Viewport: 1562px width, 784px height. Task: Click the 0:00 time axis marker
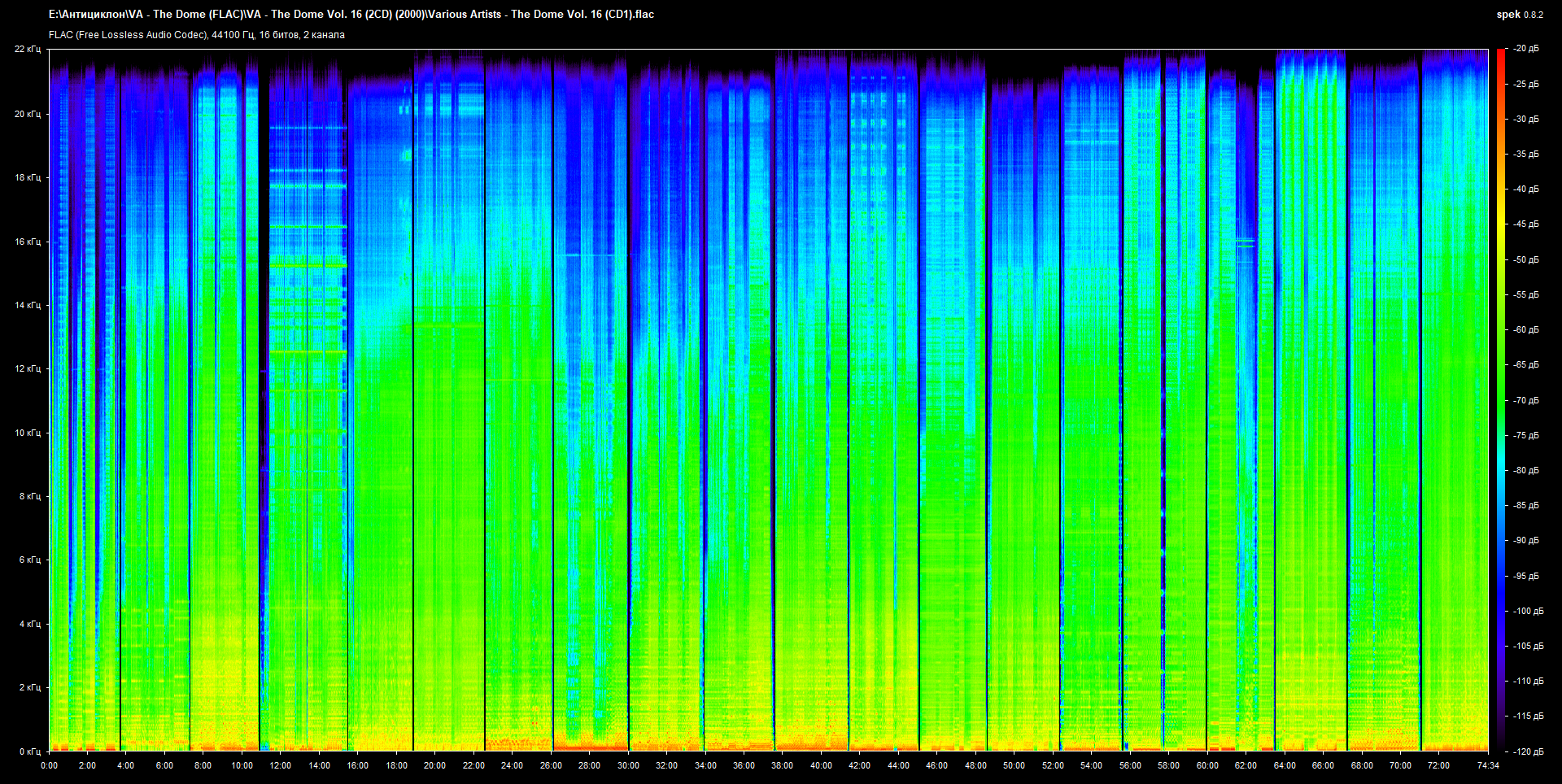pos(49,765)
